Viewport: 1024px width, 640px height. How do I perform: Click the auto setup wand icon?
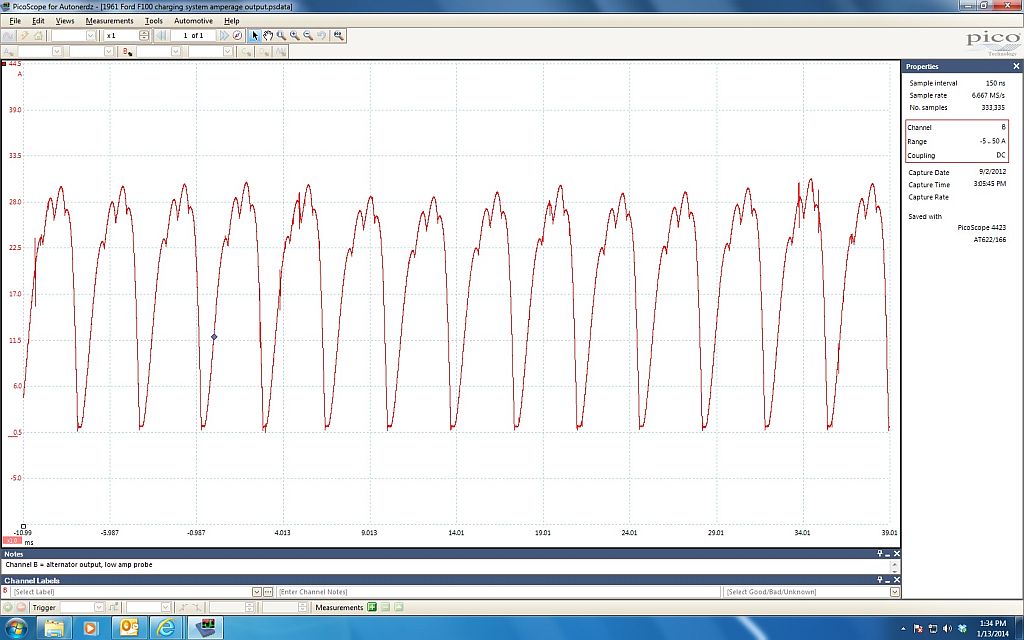pos(24,35)
